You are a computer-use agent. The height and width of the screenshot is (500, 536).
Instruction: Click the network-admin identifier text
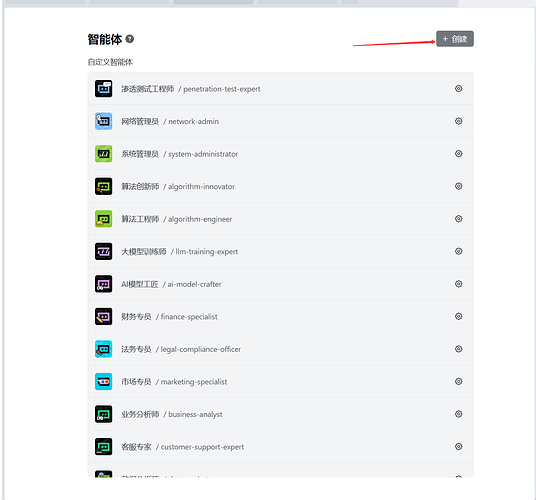[x=193, y=121]
